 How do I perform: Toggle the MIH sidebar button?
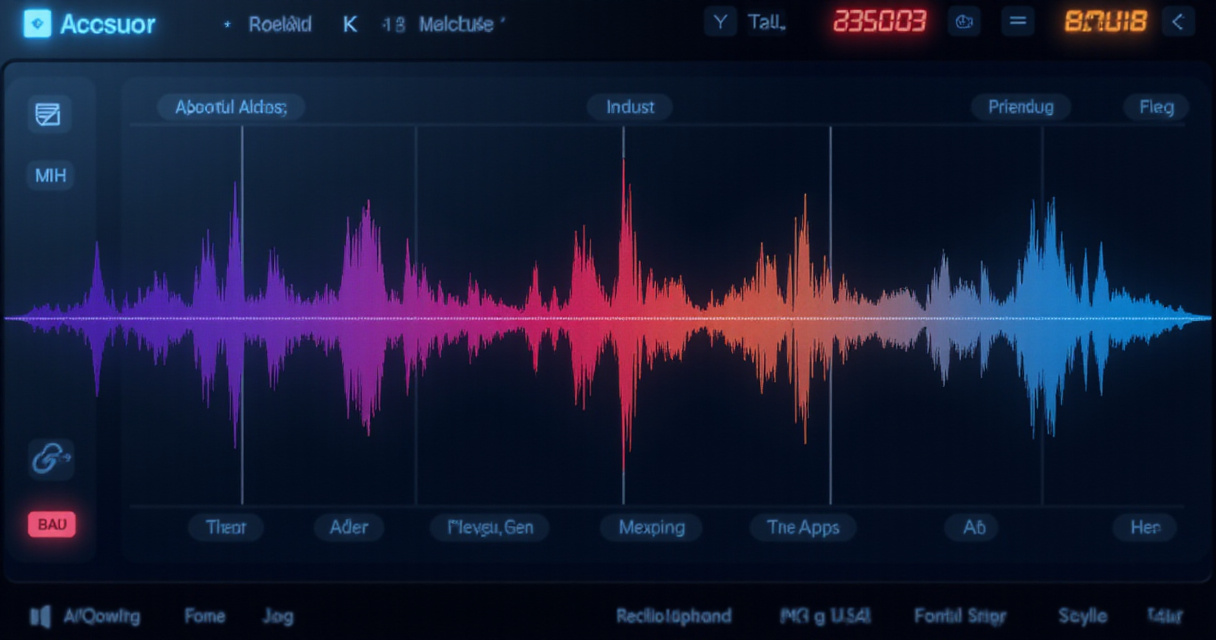[x=50, y=176]
